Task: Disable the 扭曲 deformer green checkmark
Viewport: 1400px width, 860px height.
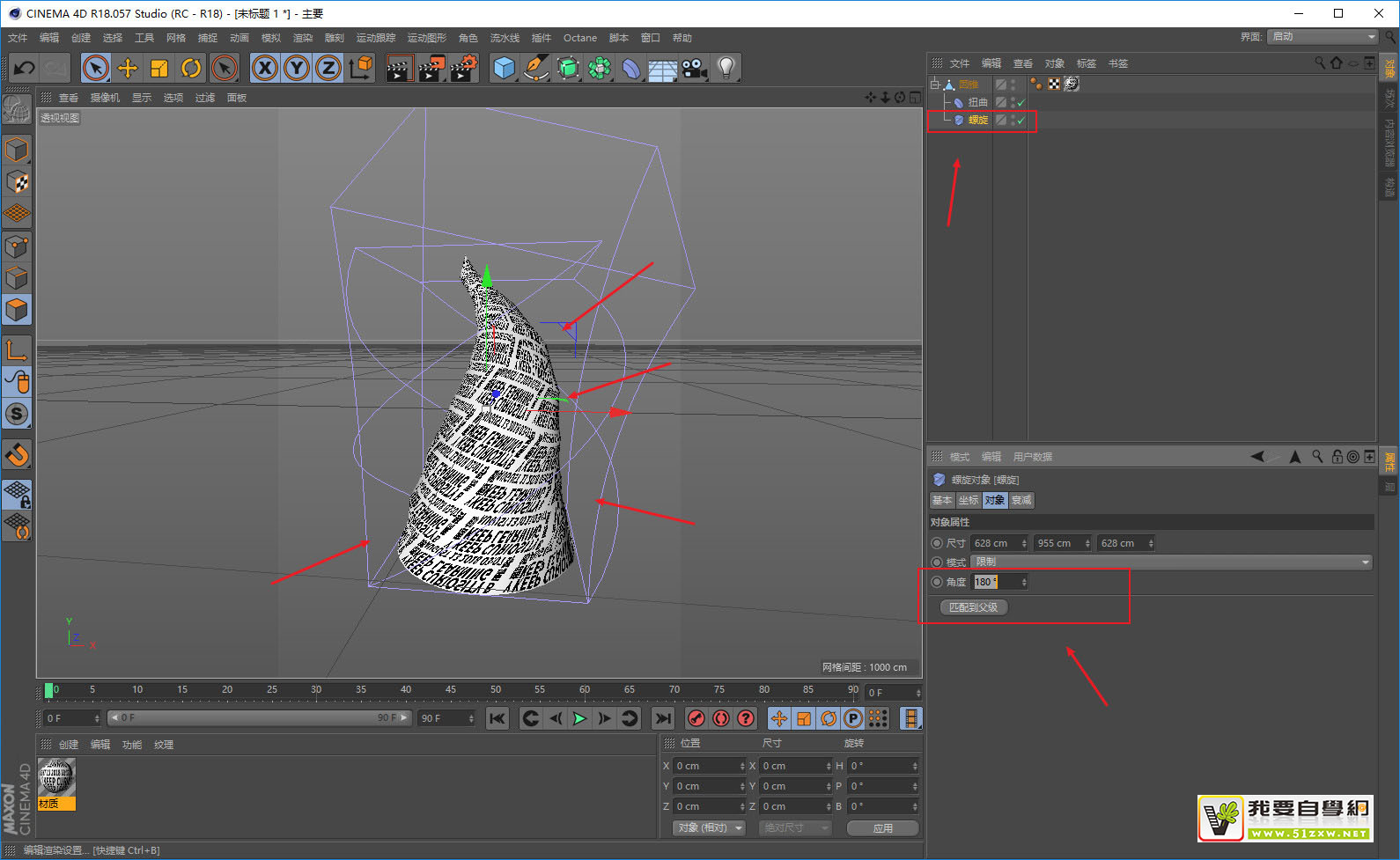Action: pos(1021,103)
